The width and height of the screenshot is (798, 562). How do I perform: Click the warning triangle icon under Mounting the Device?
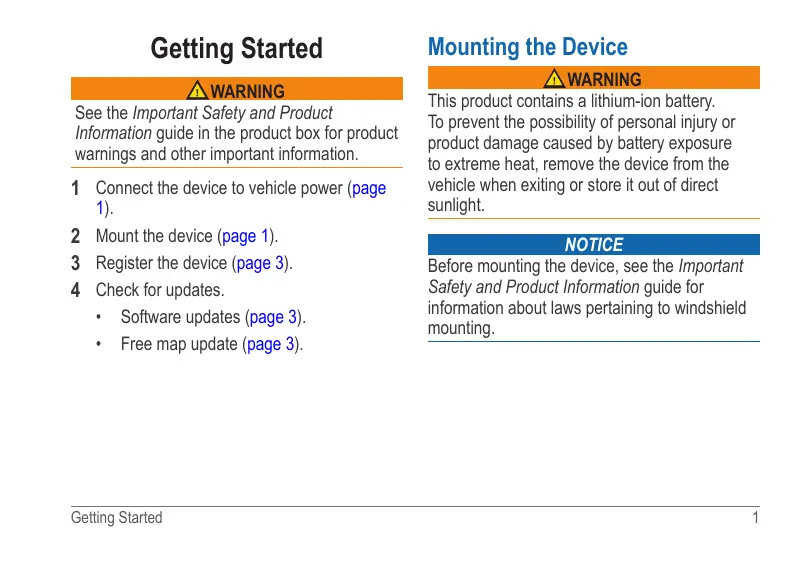(x=554, y=79)
